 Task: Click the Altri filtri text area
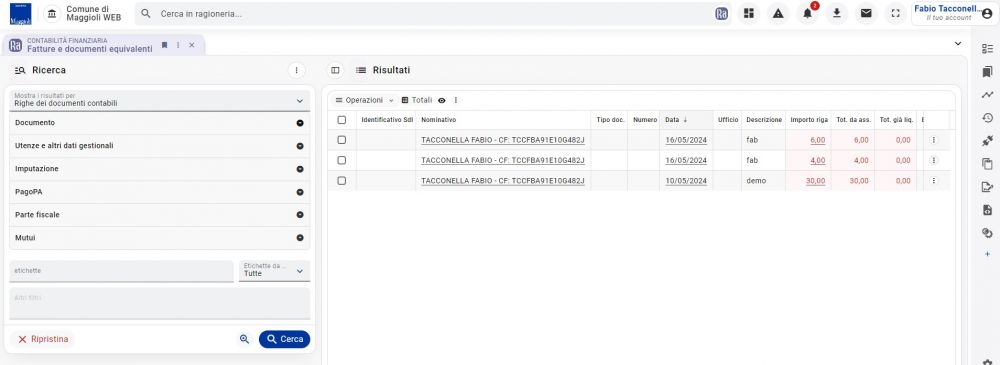tap(159, 304)
